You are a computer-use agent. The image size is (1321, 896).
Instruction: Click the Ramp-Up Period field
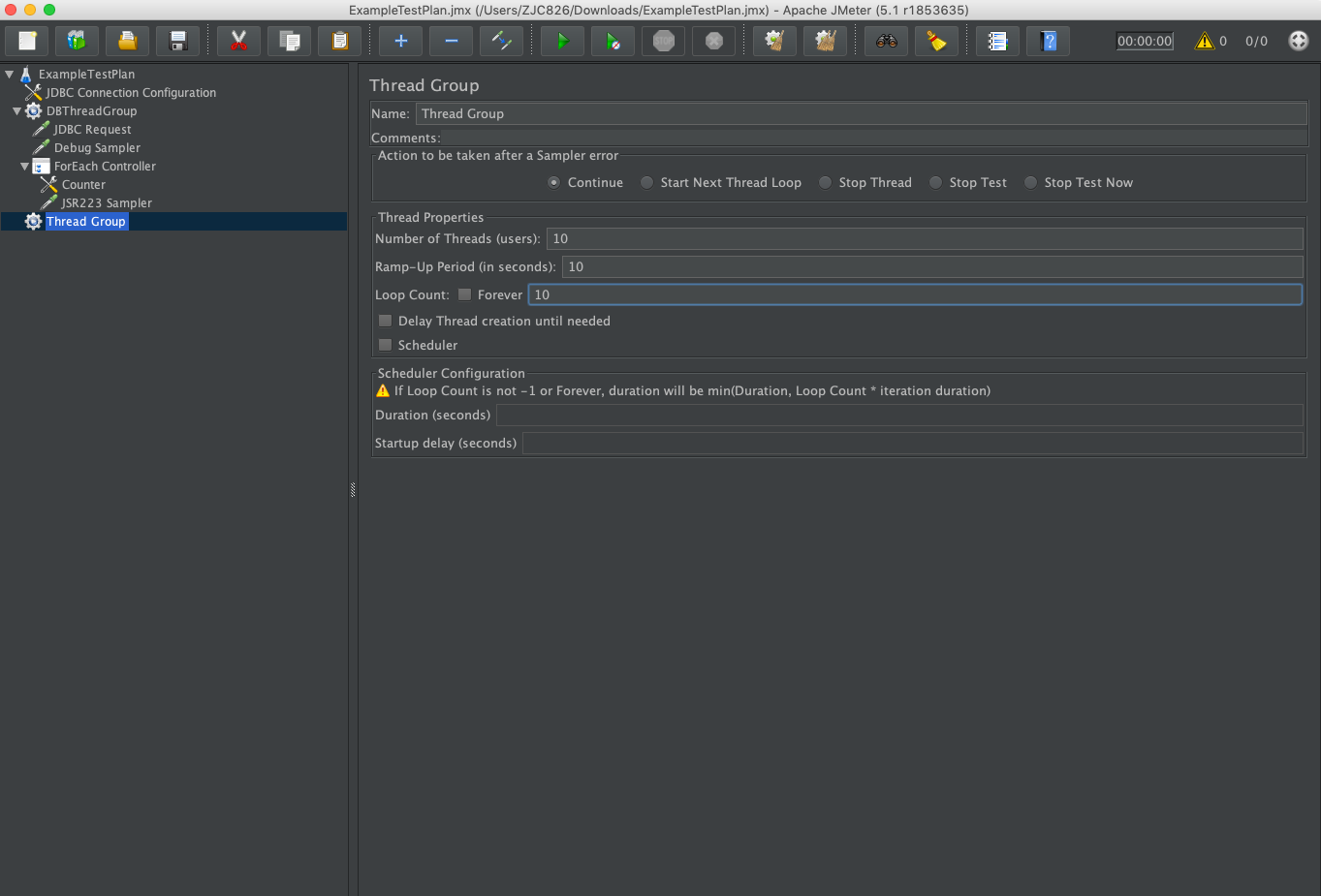click(932, 266)
